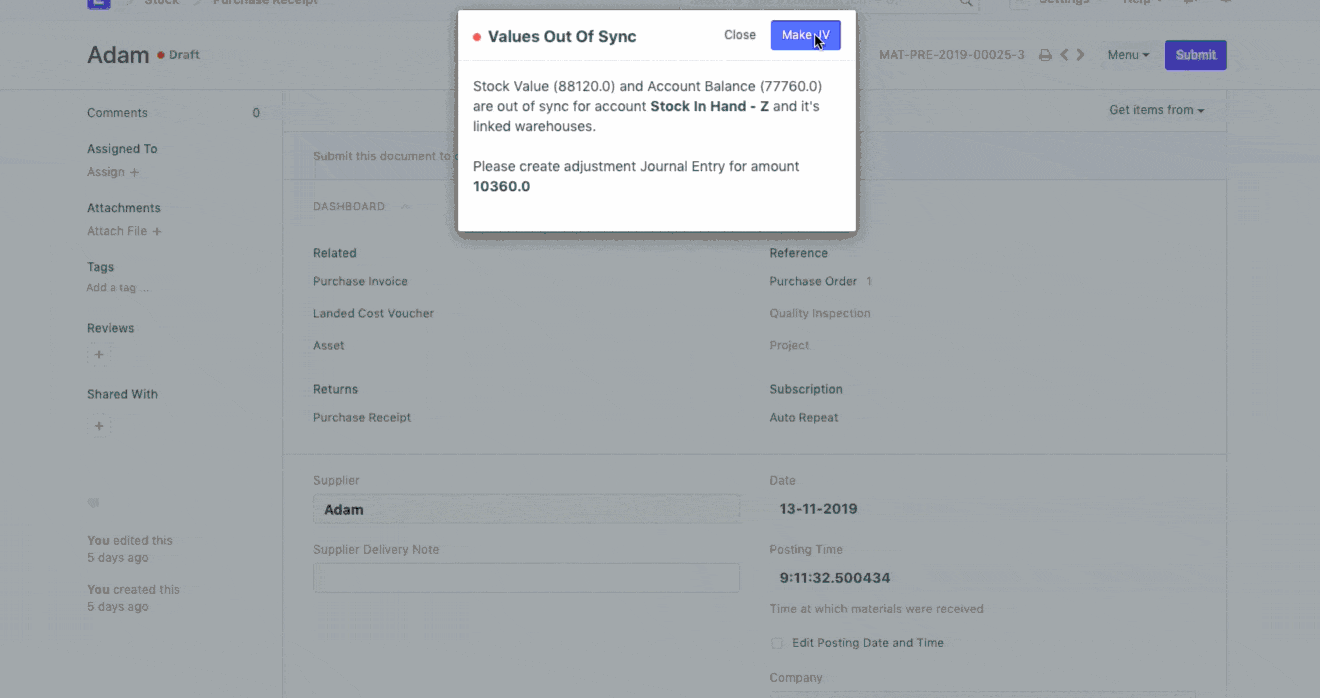
Task: Click the print icon
Action: 1045,55
